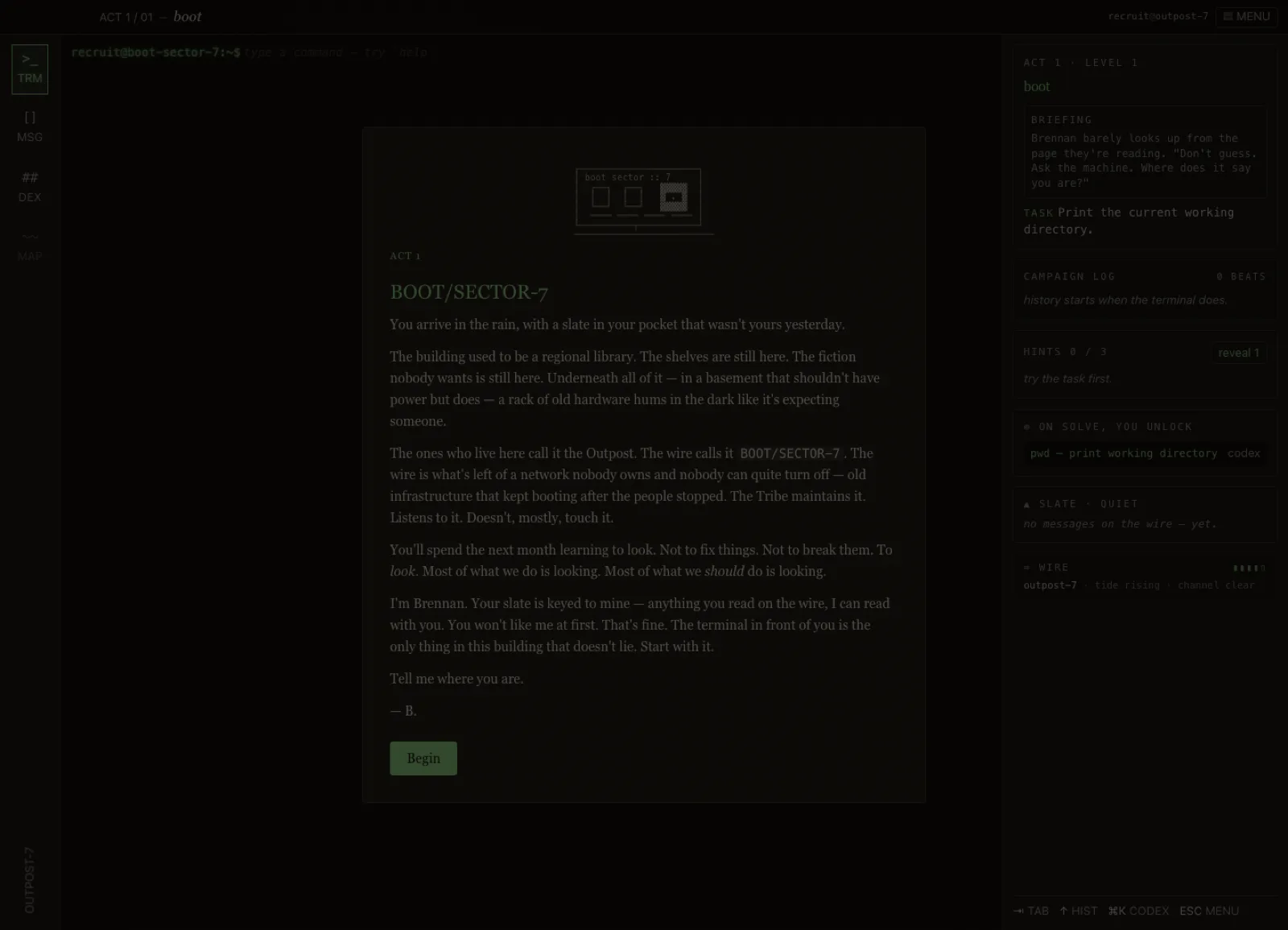Click the 'outpost-7' wire status text
The image size is (1288, 930).
point(1050,585)
